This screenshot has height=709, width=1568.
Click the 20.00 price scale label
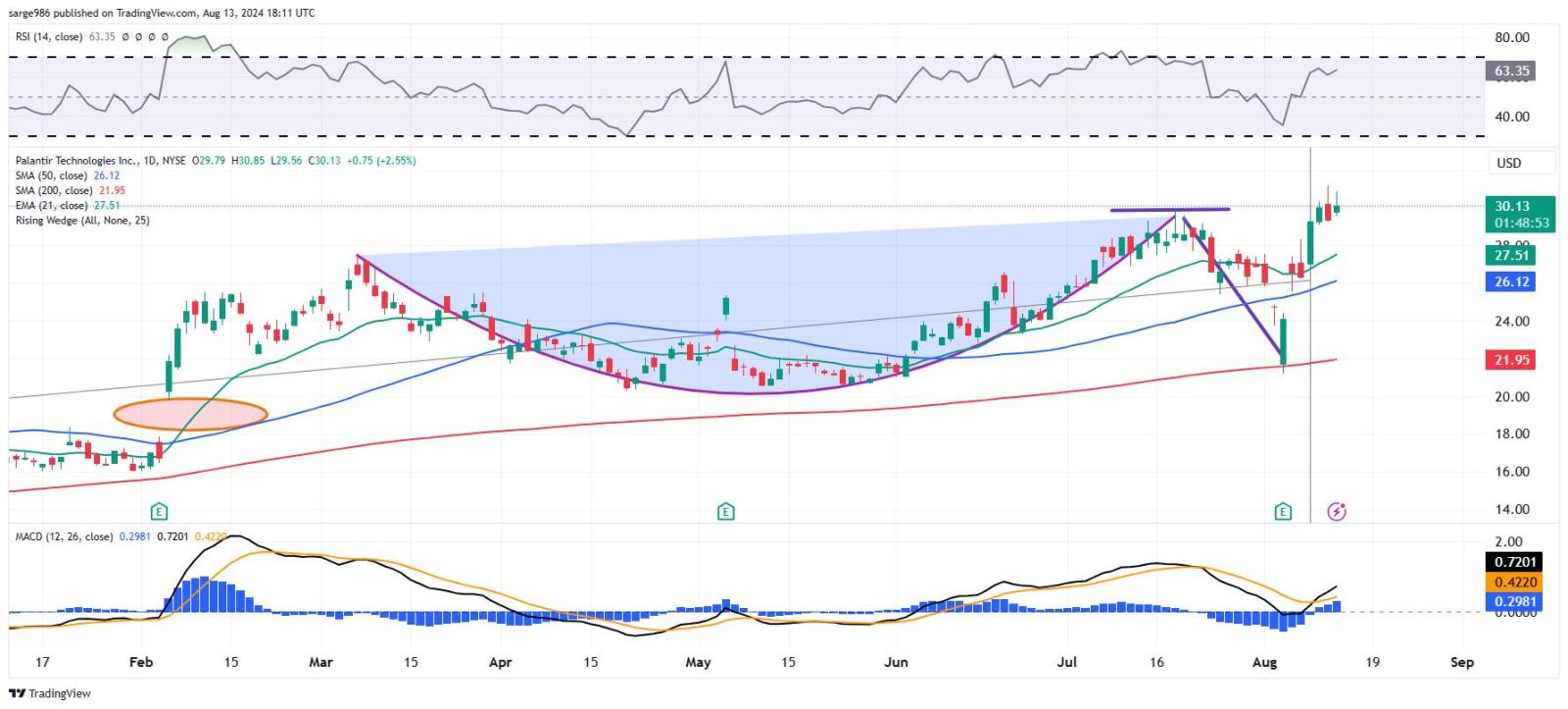pyautogui.click(x=1511, y=396)
